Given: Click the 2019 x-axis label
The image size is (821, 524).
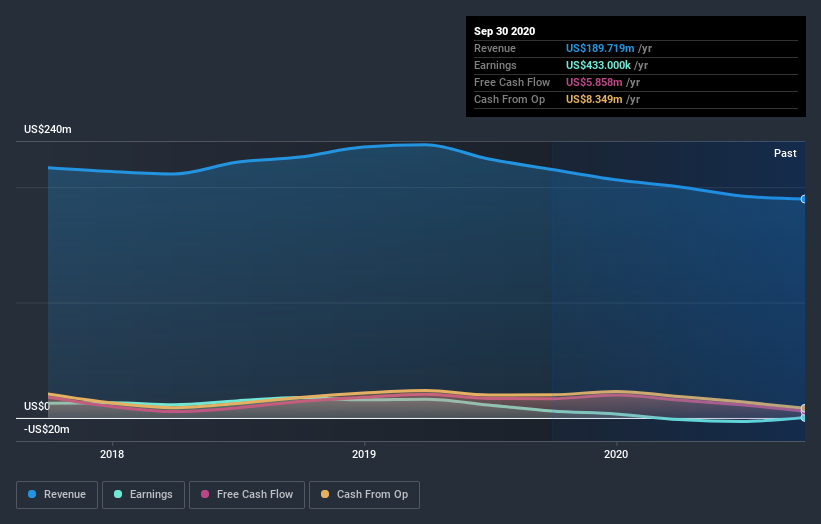Looking at the screenshot, I should pos(364,454).
